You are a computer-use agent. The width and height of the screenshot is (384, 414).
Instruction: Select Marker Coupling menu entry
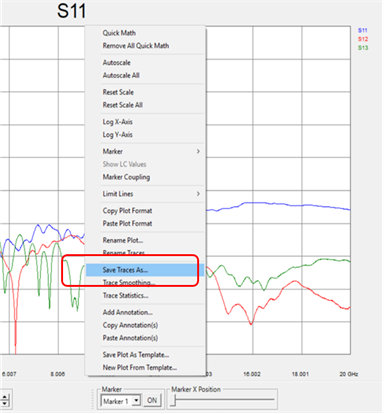coord(145,177)
